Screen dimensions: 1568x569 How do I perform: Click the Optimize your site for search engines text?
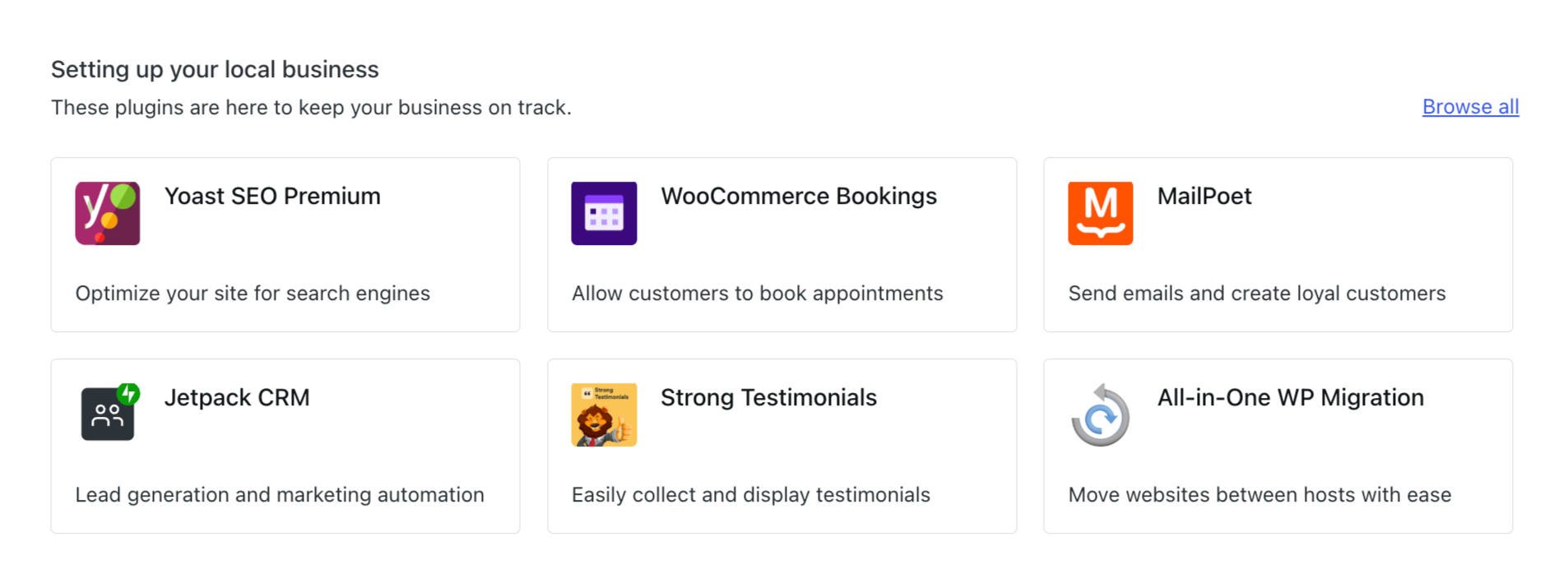pos(253,293)
